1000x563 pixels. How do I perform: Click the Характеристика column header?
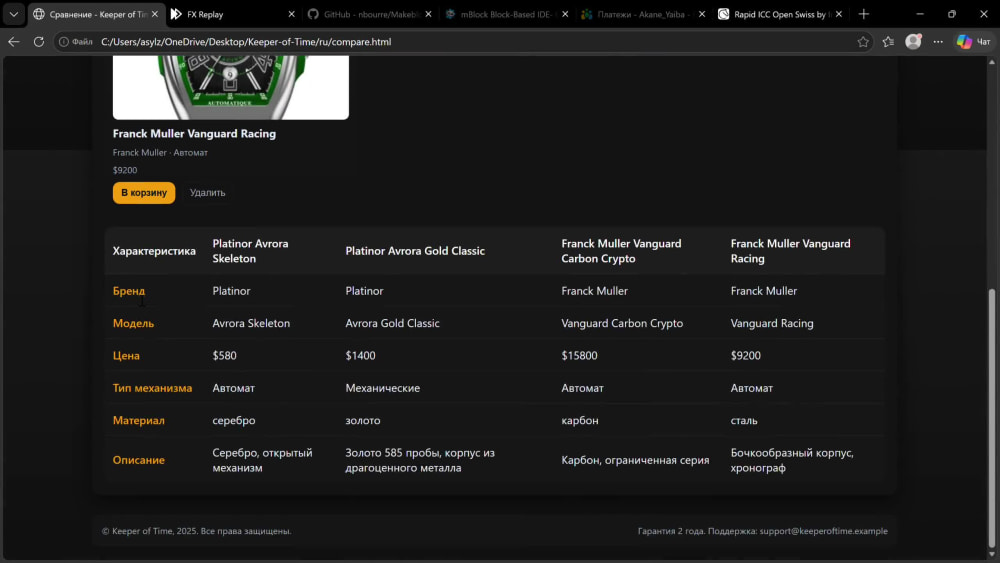tap(154, 251)
